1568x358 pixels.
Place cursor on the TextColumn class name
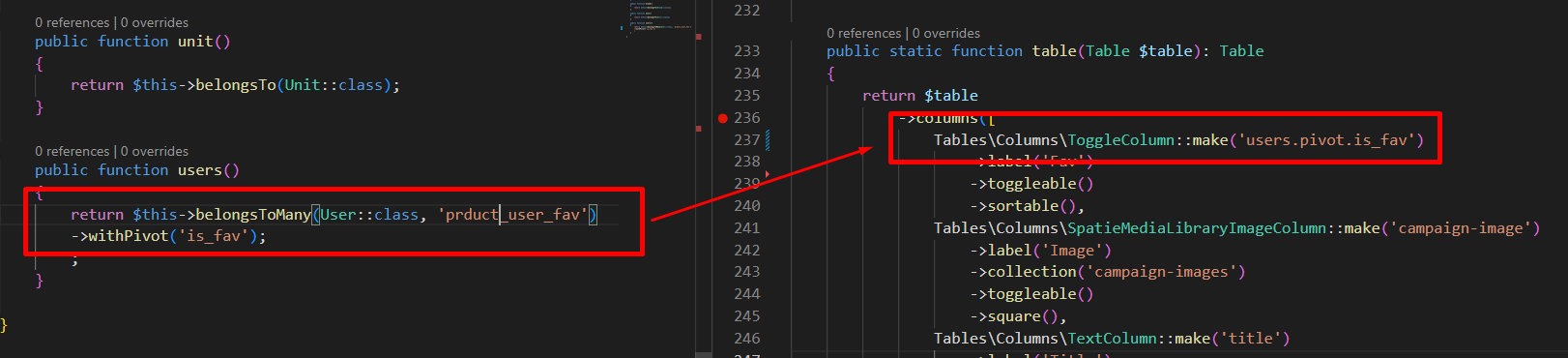[1112, 339]
